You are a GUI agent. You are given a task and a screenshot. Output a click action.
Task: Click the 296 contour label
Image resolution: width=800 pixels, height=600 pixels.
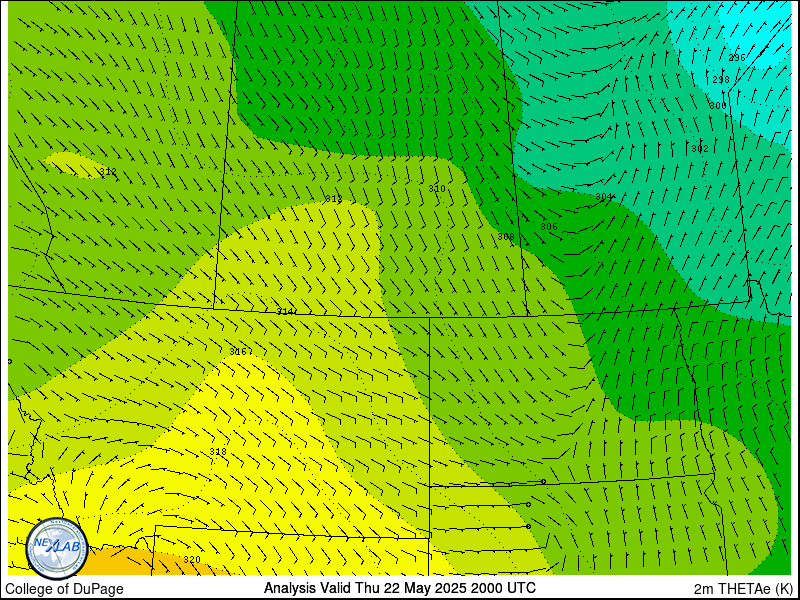coord(737,58)
